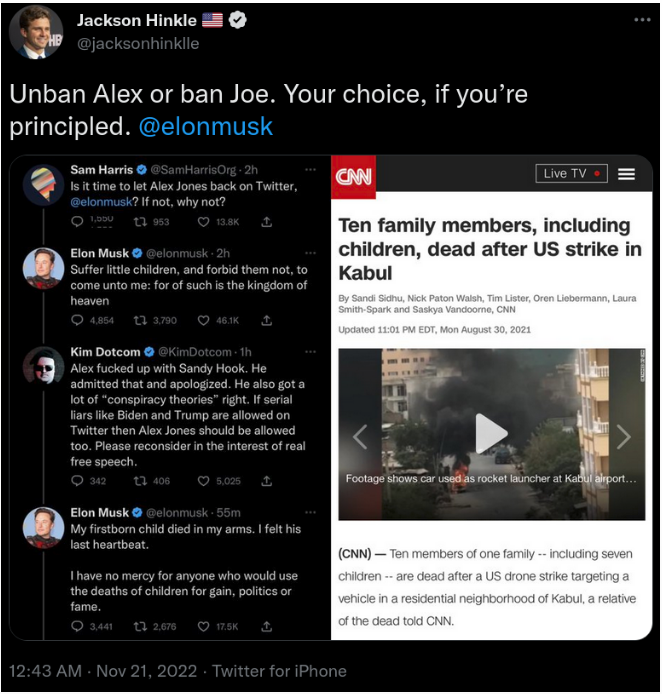Screen dimensions: 662x694
Task: Click reply icon with 3,441 replies
Action: pos(78,627)
